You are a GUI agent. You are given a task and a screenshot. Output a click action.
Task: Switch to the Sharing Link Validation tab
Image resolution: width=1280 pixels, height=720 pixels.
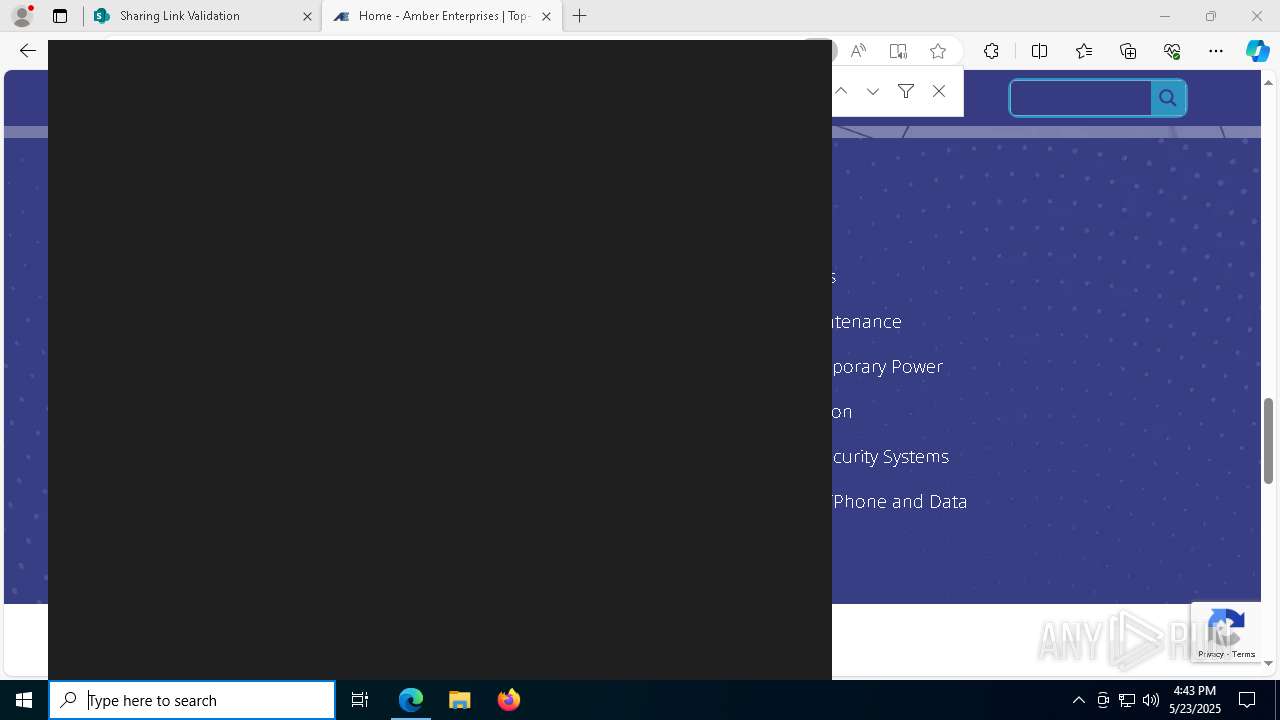pos(203,16)
